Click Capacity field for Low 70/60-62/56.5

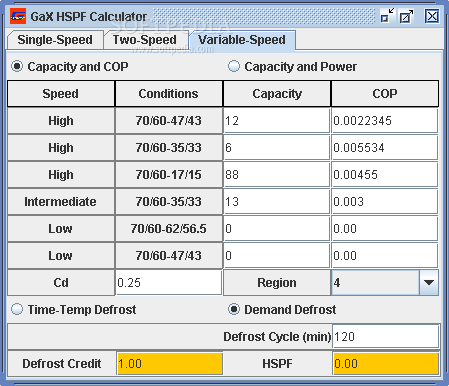tap(276, 229)
